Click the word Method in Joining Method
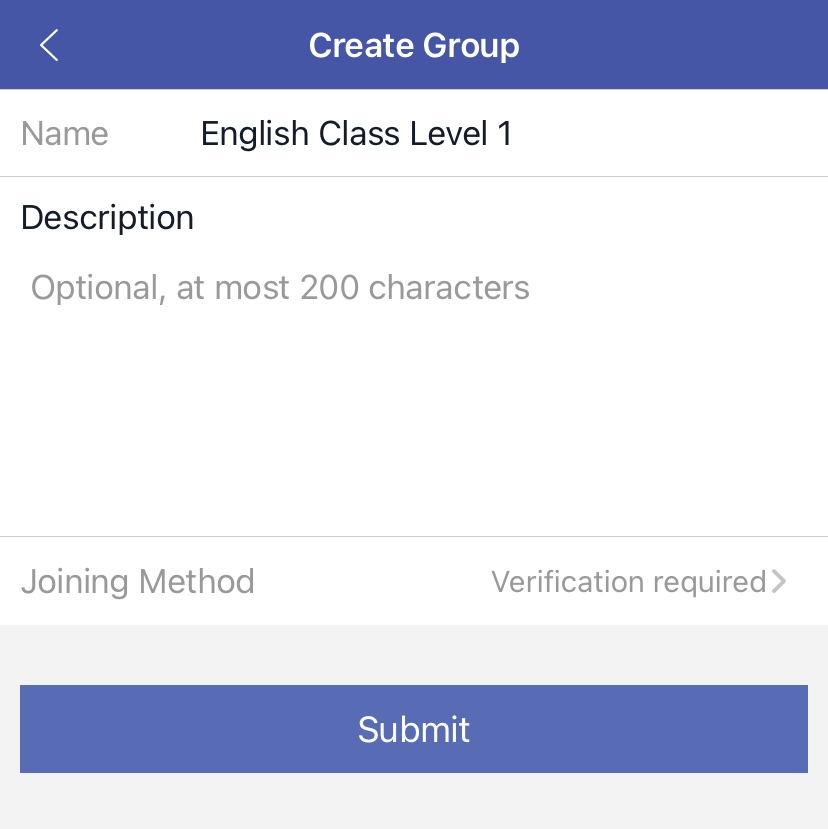Screen dimensions: 828x829 197,582
